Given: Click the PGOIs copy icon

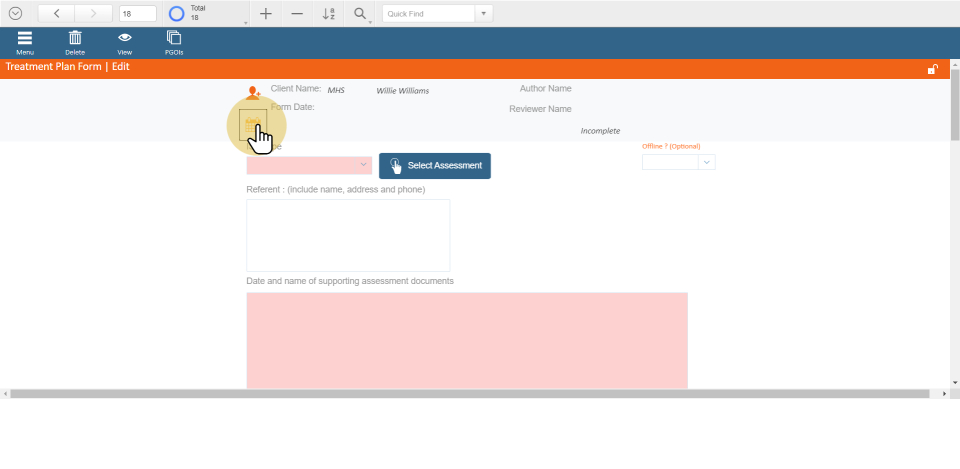Looking at the screenshot, I should point(174,38).
